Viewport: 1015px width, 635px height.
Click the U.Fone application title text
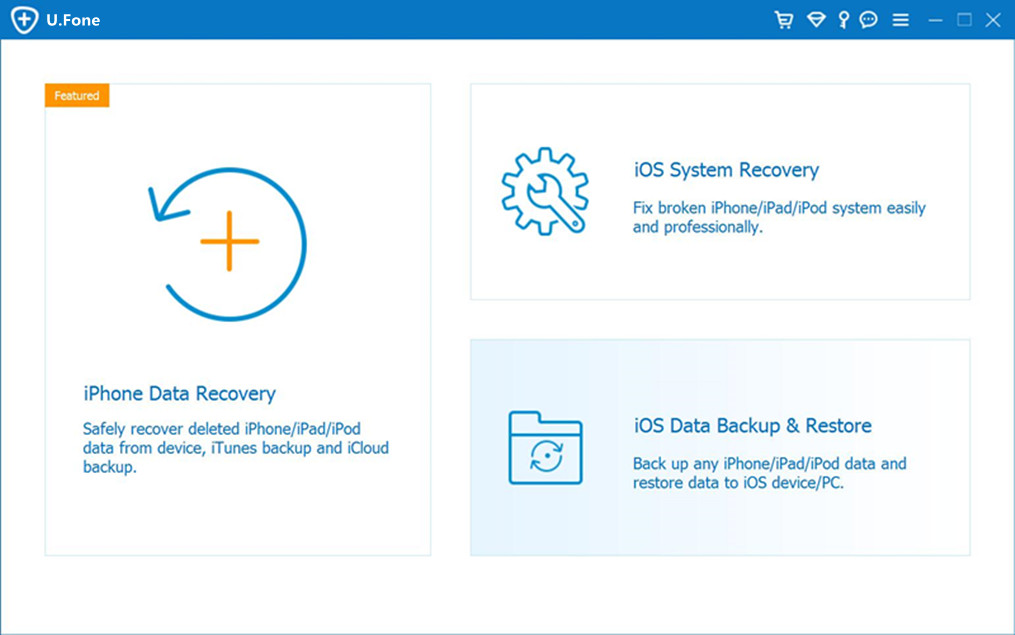coord(73,20)
